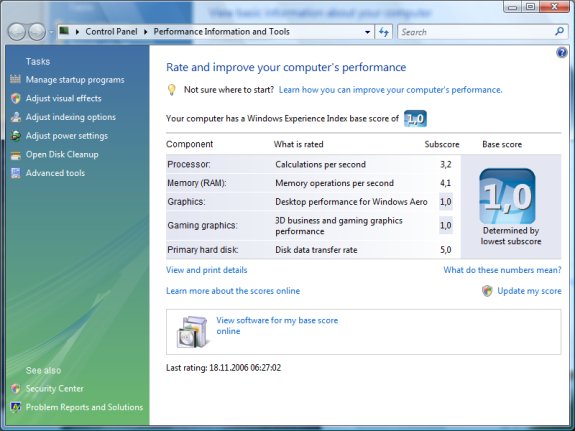Screen dimensions: 575x431
Task: Select the Graphics row label
Action: click(186, 202)
